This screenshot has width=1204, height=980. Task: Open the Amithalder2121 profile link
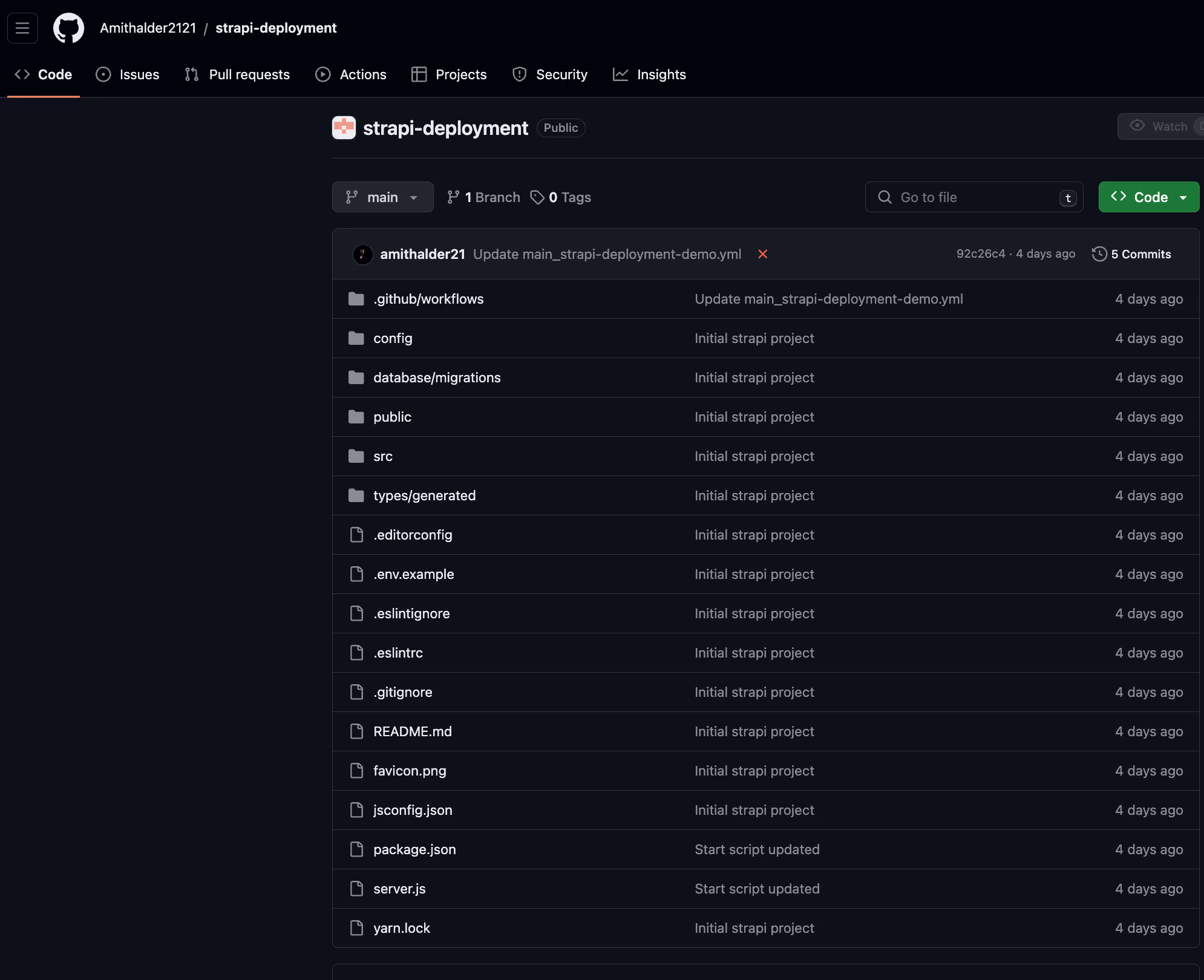(x=148, y=28)
